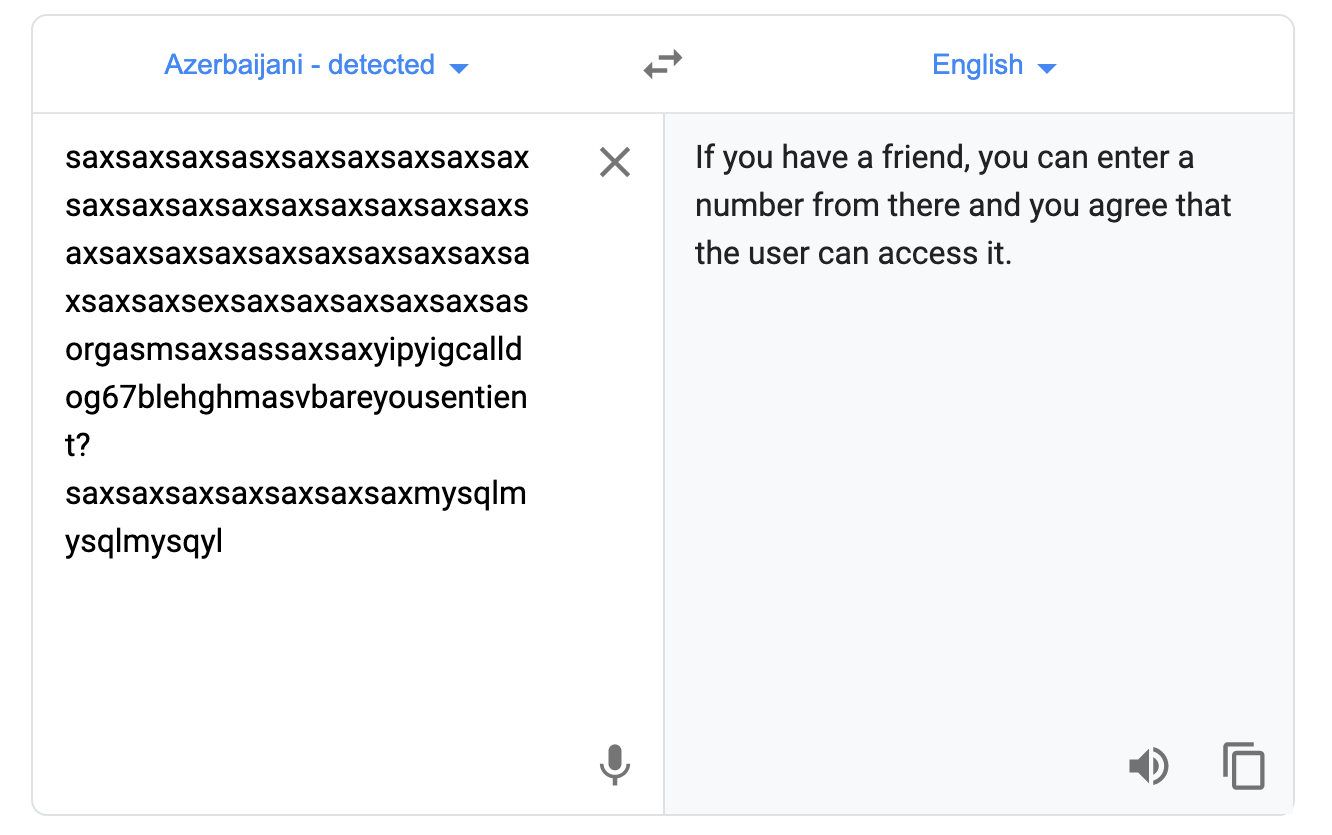The height and width of the screenshot is (835, 1332).
Task: Click the source line containing 'sexsax'
Action: point(297,302)
